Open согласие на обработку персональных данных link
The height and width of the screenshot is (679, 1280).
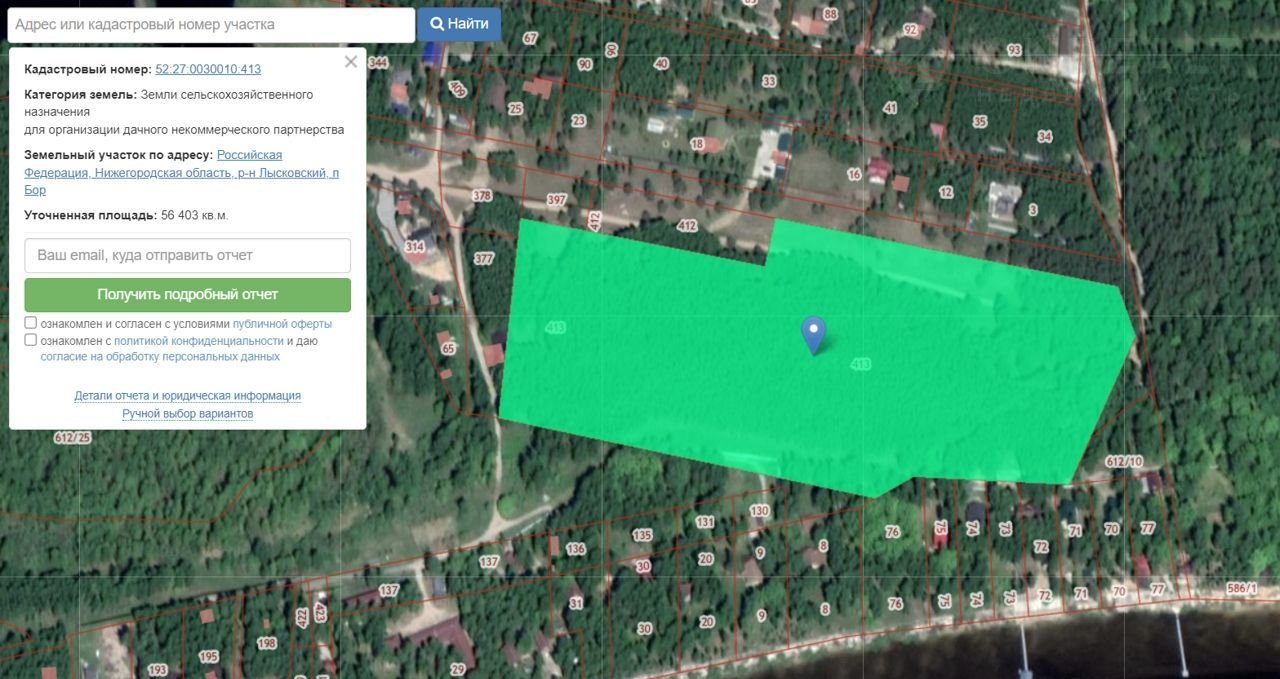(160, 357)
